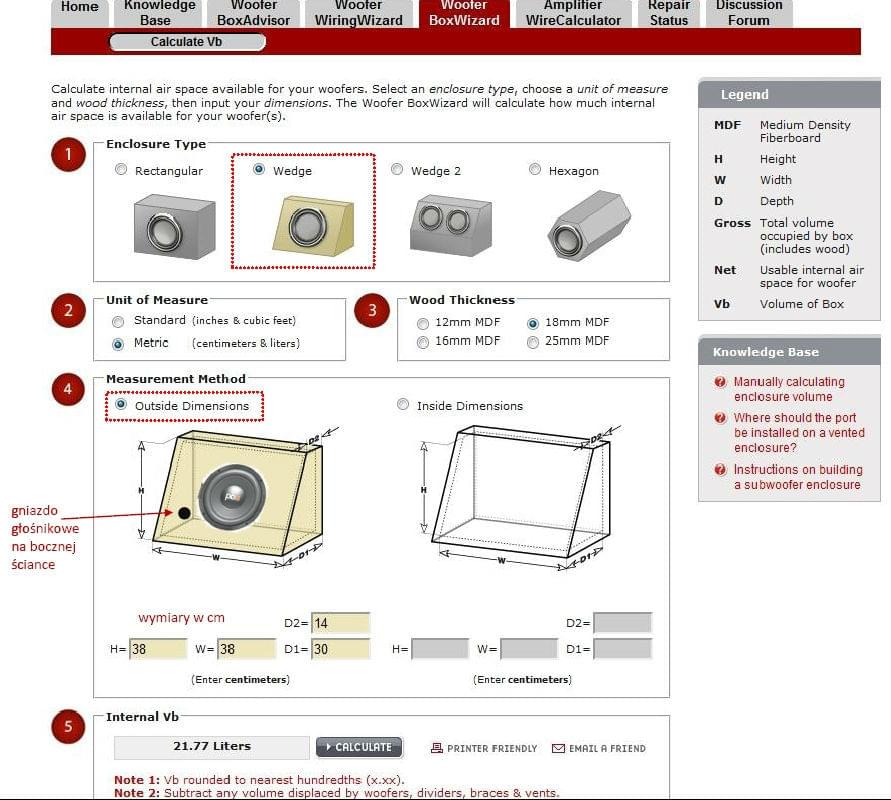Image resolution: width=891 pixels, height=800 pixels.
Task: Click the Email a Friend envelope icon
Action: (x=559, y=748)
